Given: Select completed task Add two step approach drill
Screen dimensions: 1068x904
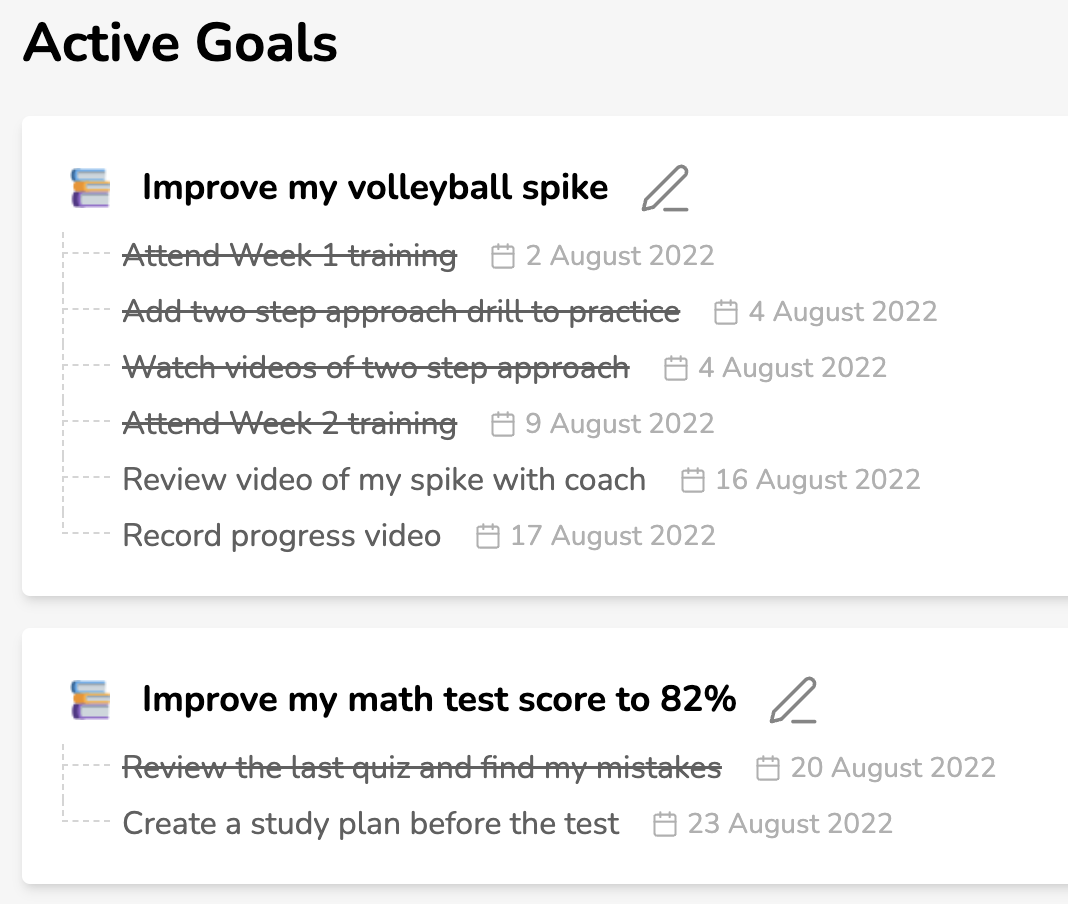Looking at the screenshot, I should tap(401, 312).
